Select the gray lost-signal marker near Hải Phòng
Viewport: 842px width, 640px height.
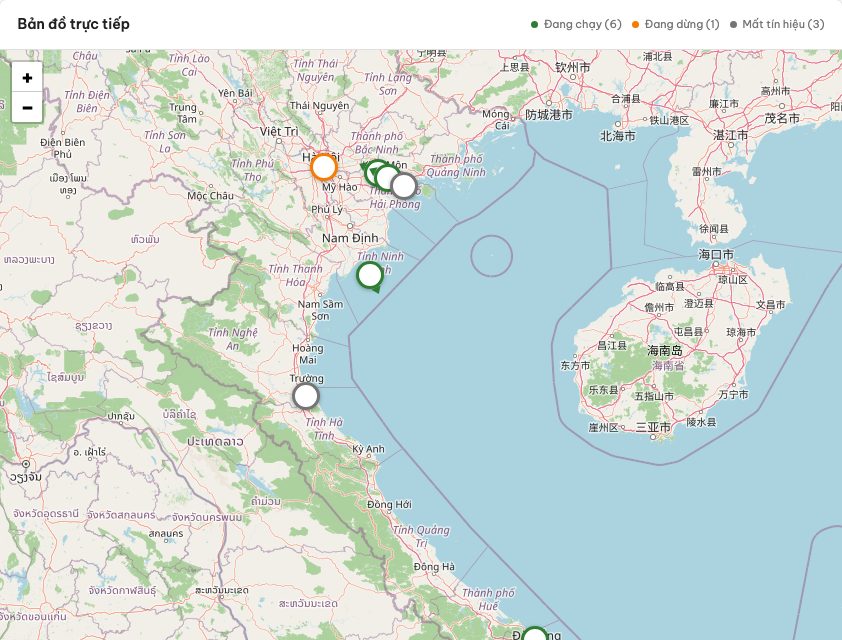[x=404, y=186]
